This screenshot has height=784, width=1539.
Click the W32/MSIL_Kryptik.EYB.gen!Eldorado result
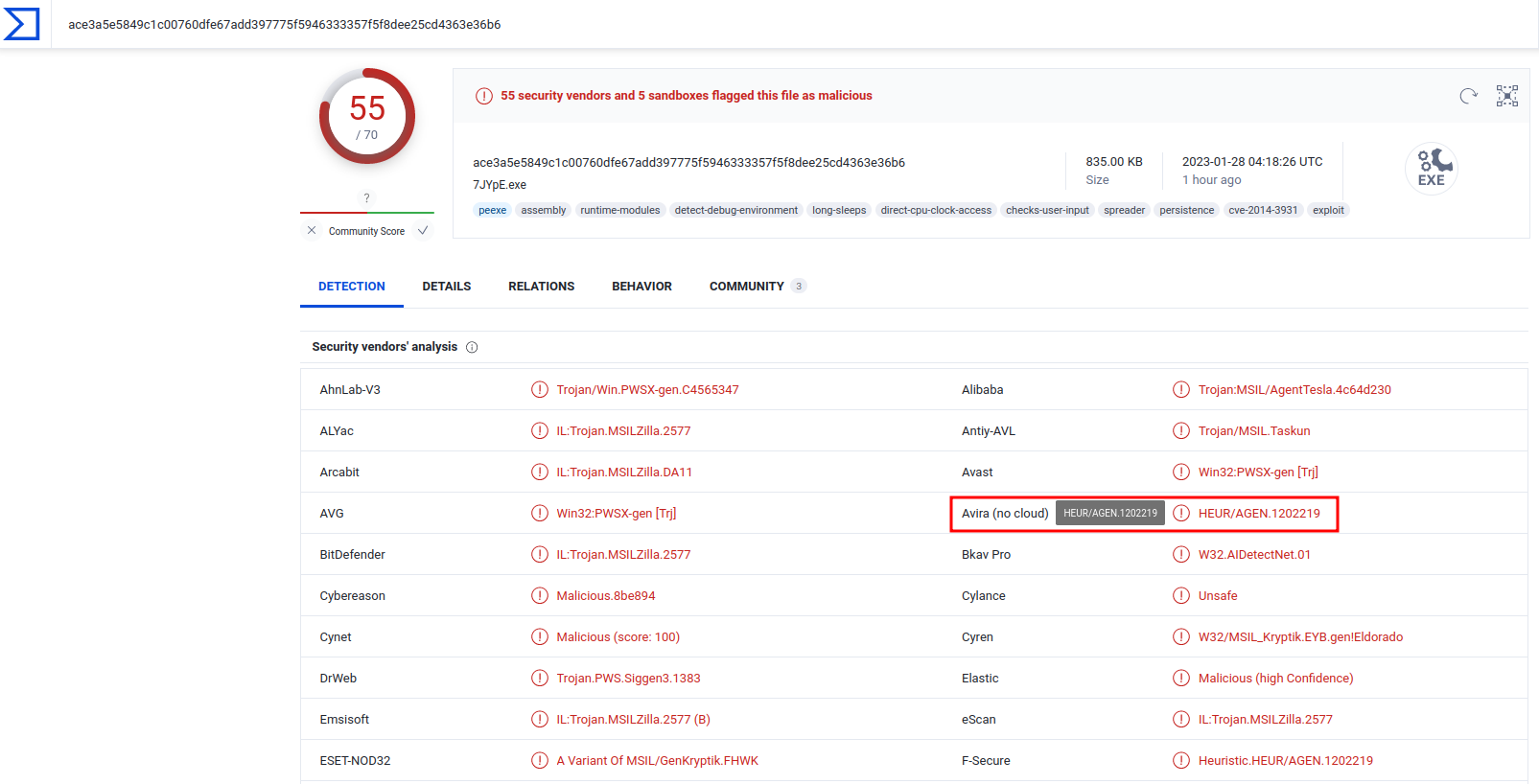point(1300,637)
